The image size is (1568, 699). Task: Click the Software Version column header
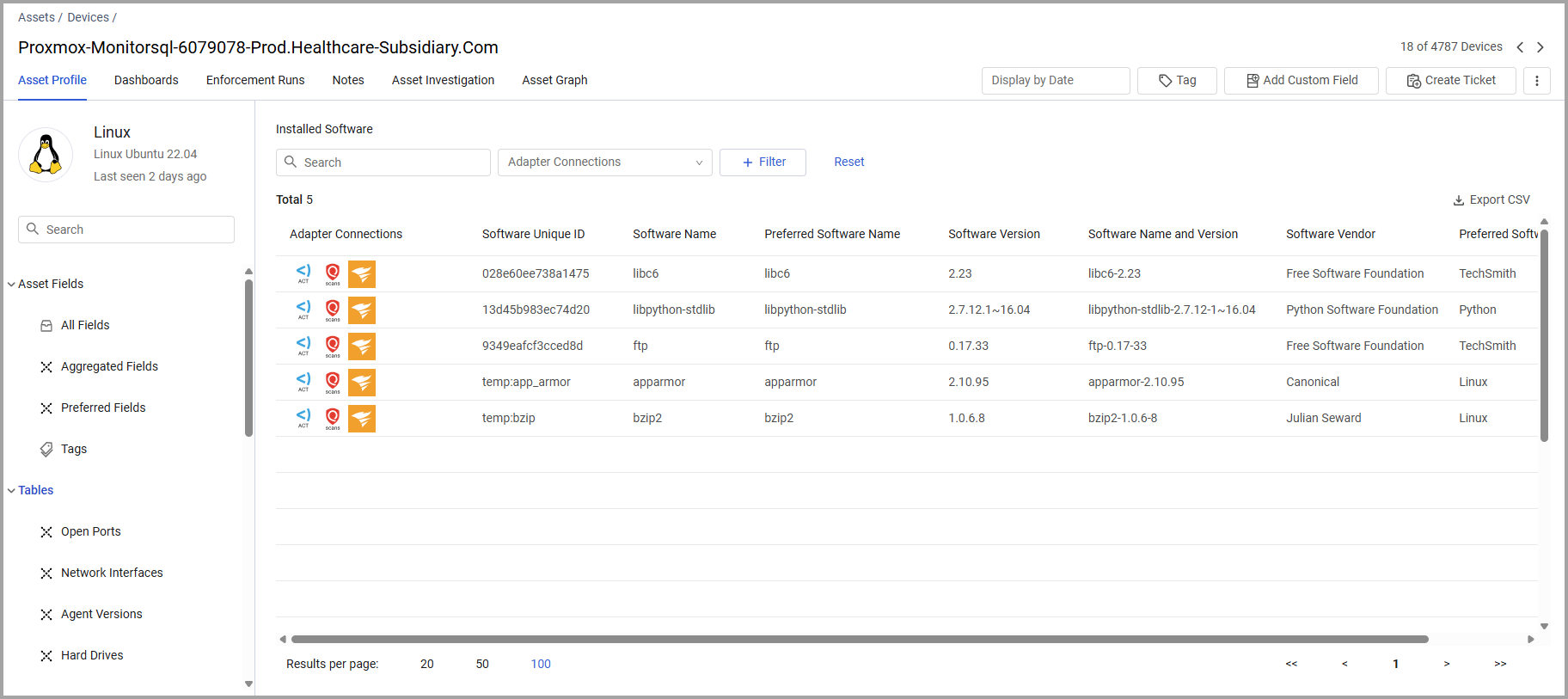[994, 234]
